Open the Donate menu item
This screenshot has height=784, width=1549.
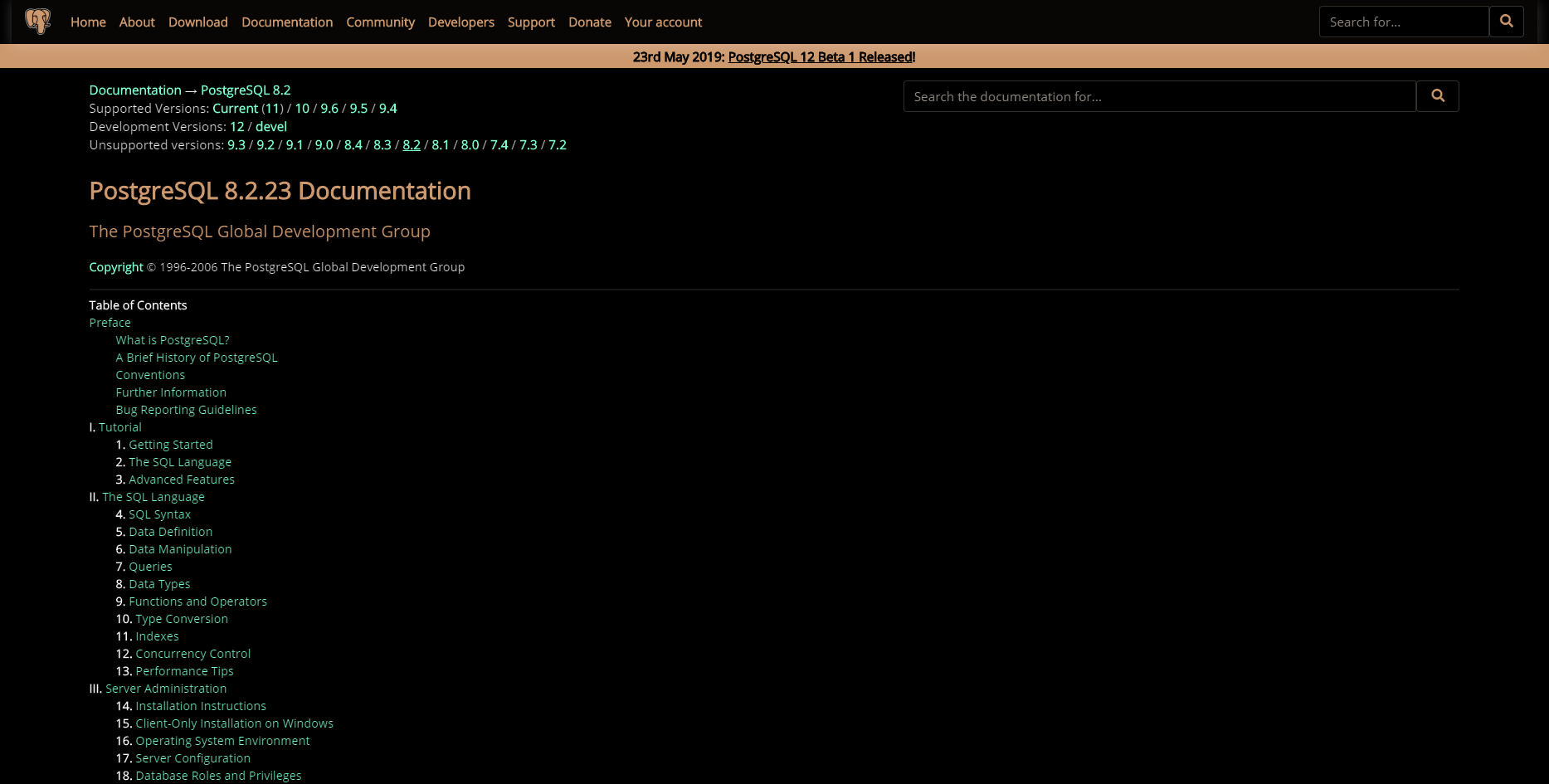click(x=589, y=22)
